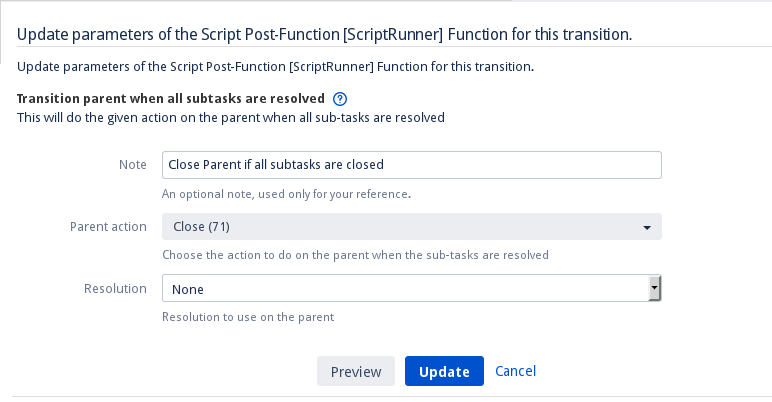Click the large page heading title
This screenshot has width=772, height=402.
[x=325, y=35]
